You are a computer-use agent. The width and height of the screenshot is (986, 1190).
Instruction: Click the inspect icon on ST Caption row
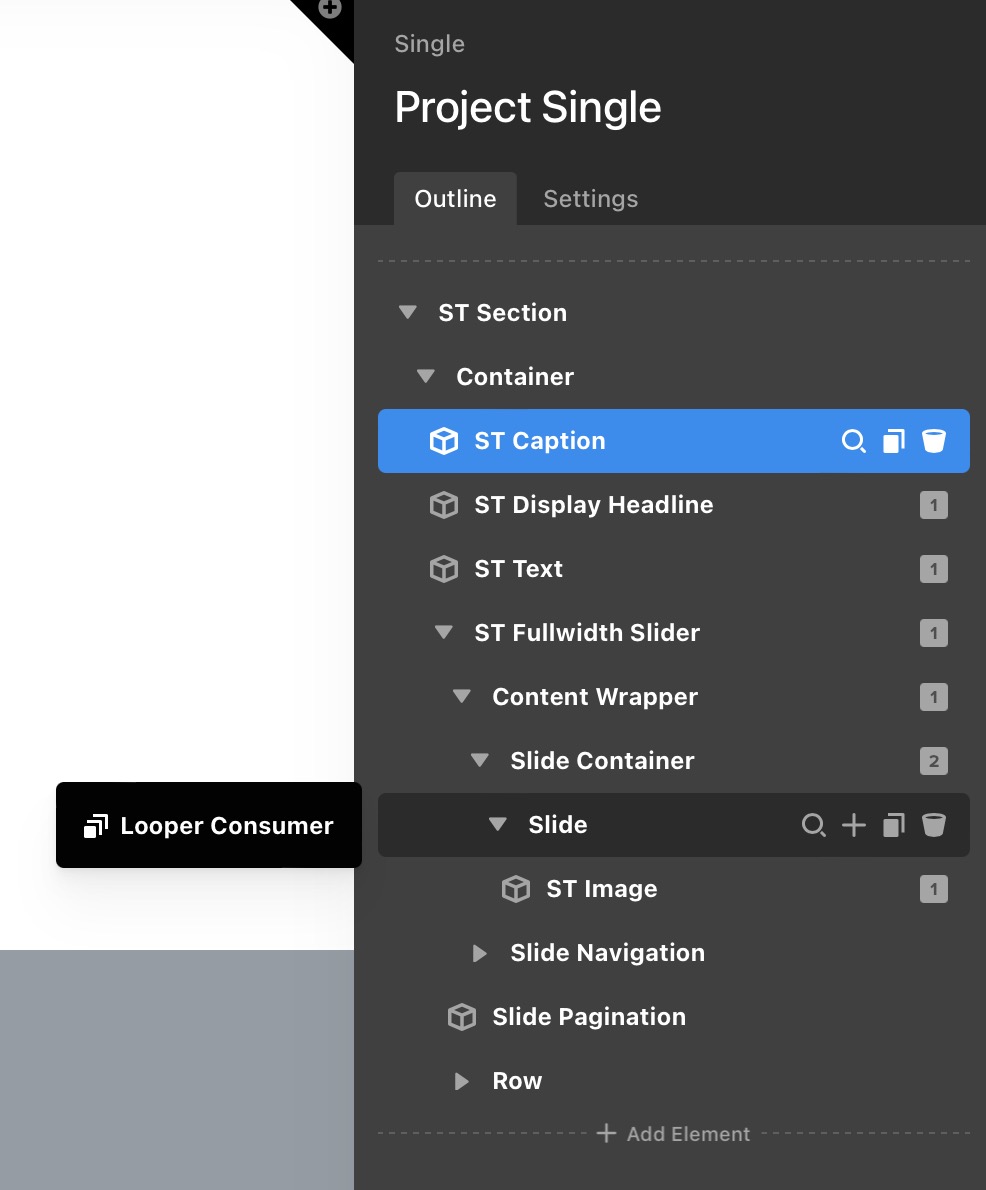pos(853,441)
